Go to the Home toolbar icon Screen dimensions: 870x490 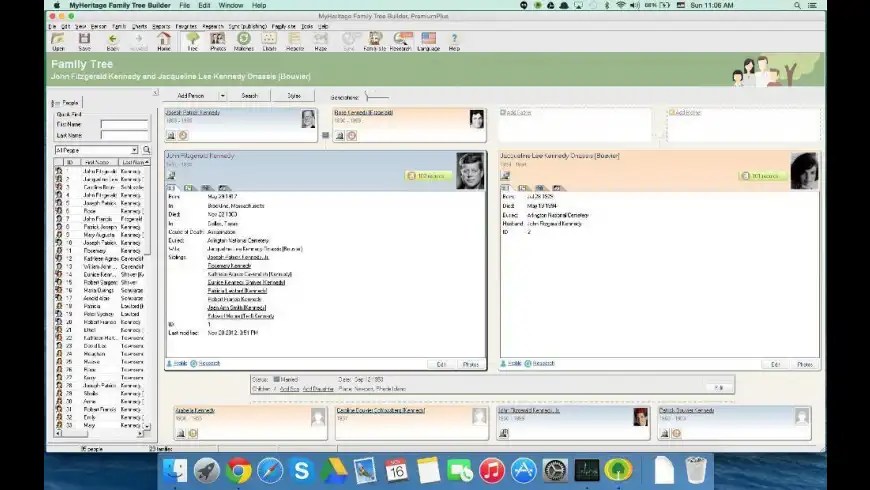point(164,42)
